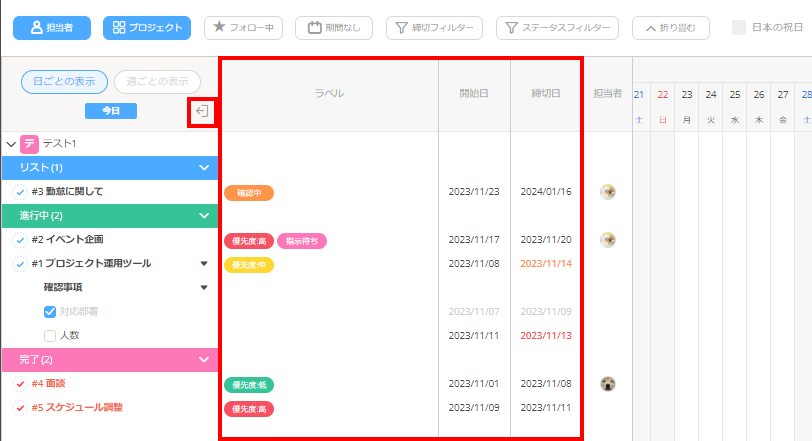
Task: Open the 担当者 assignee filter button
Action: (52, 27)
